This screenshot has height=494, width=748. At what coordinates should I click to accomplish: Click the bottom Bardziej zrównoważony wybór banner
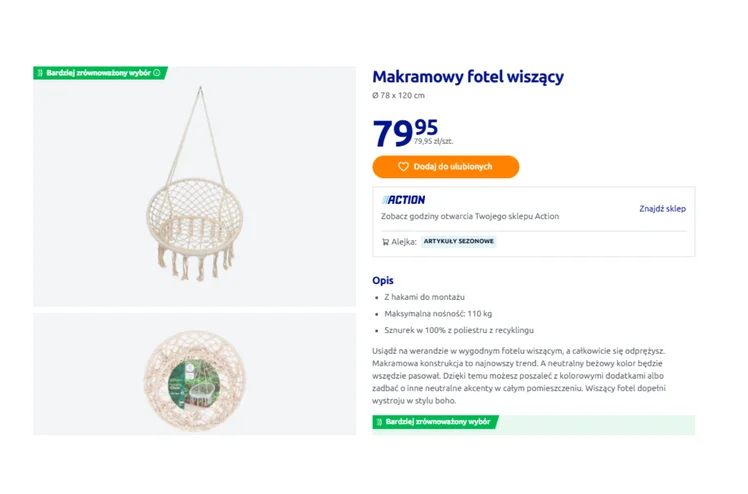[438, 422]
